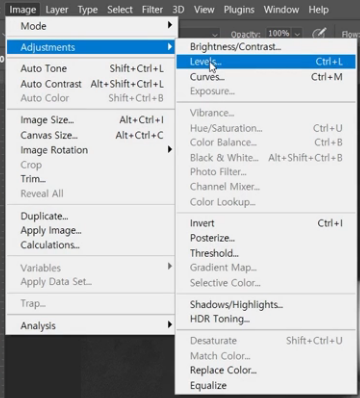Expand the Image Rotation submenu
Viewport: 360px width, 398px height.
(91, 150)
